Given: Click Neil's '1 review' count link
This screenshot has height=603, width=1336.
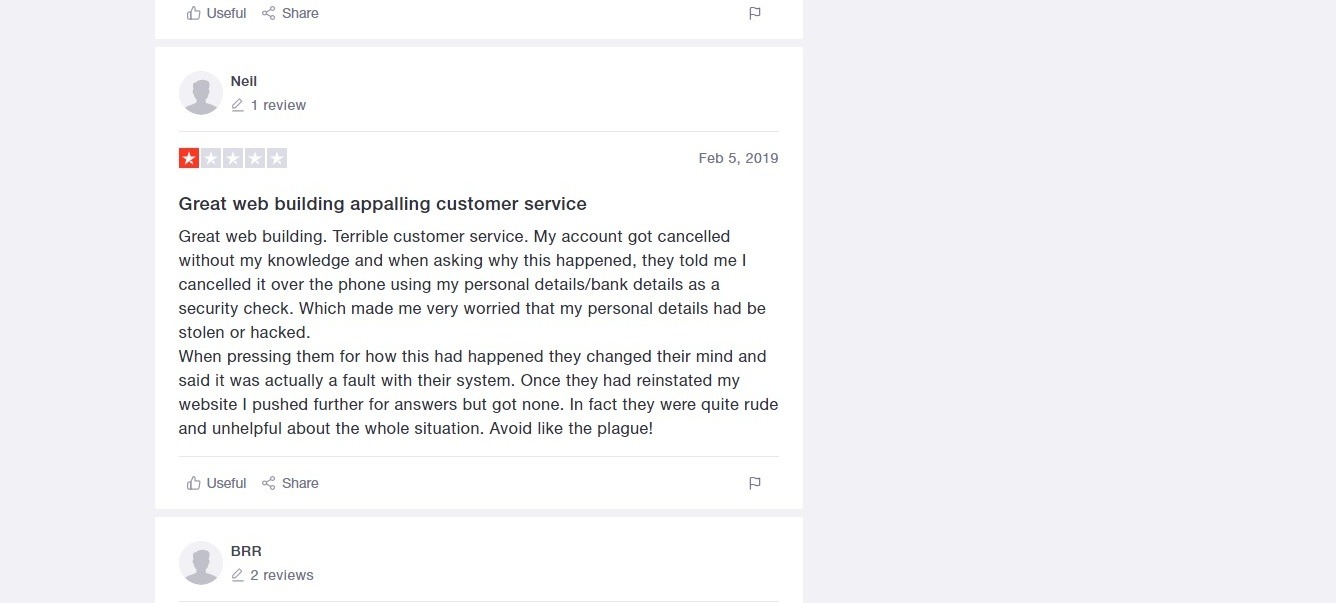Looking at the screenshot, I should pyautogui.click(x=278, y=105).
